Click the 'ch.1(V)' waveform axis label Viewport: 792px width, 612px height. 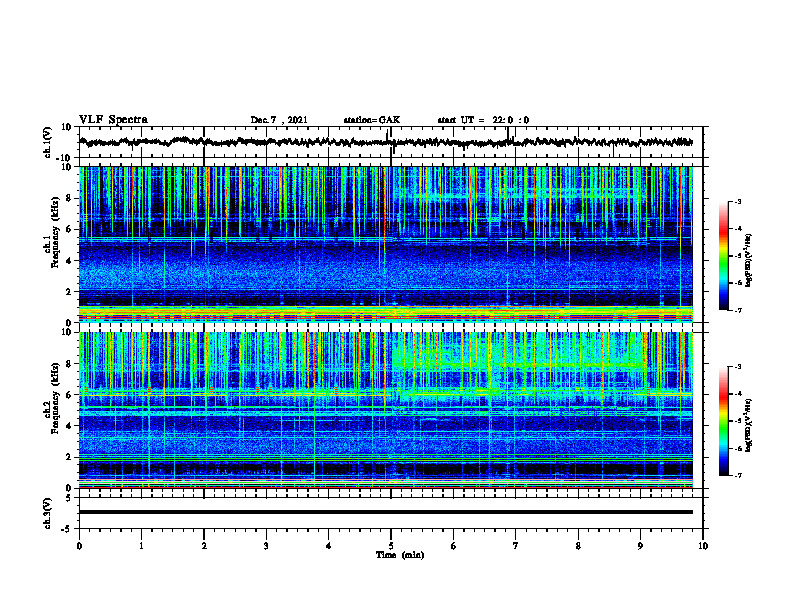[x=48, y=142]
